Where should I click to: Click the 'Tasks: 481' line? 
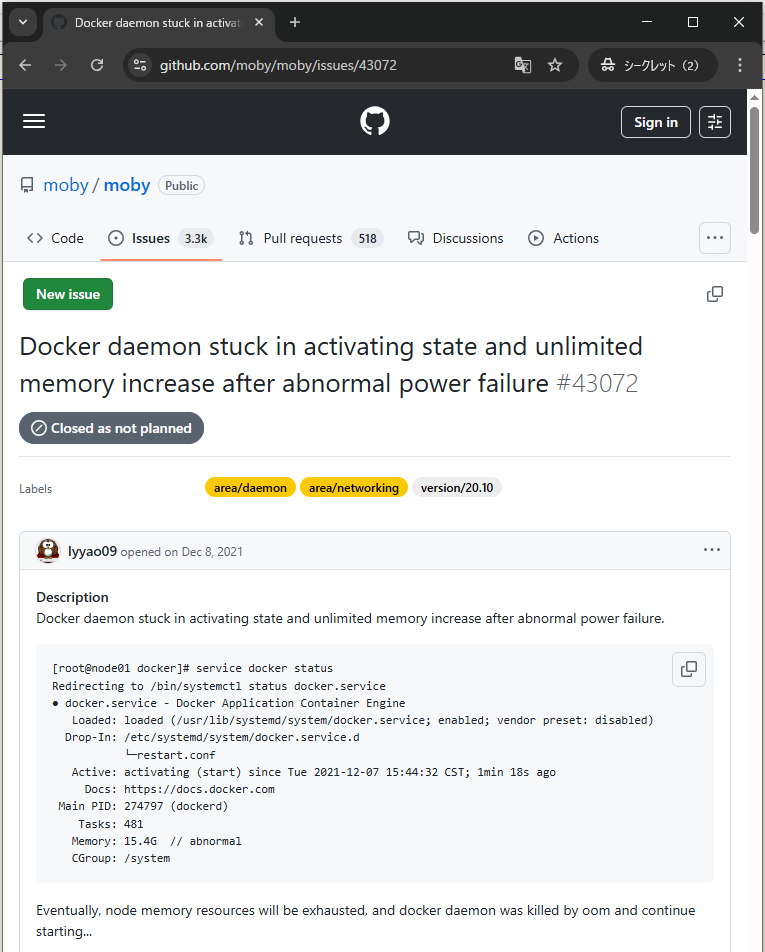pyautogui.click(x=110, y=824)
